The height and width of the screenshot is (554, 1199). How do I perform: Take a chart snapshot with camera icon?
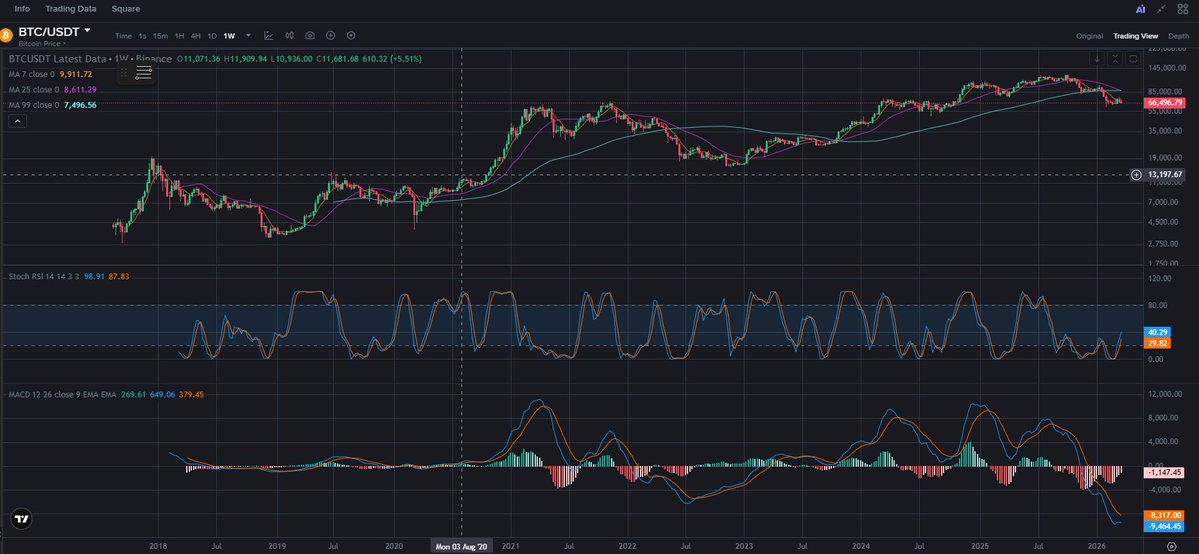(310, 35)
